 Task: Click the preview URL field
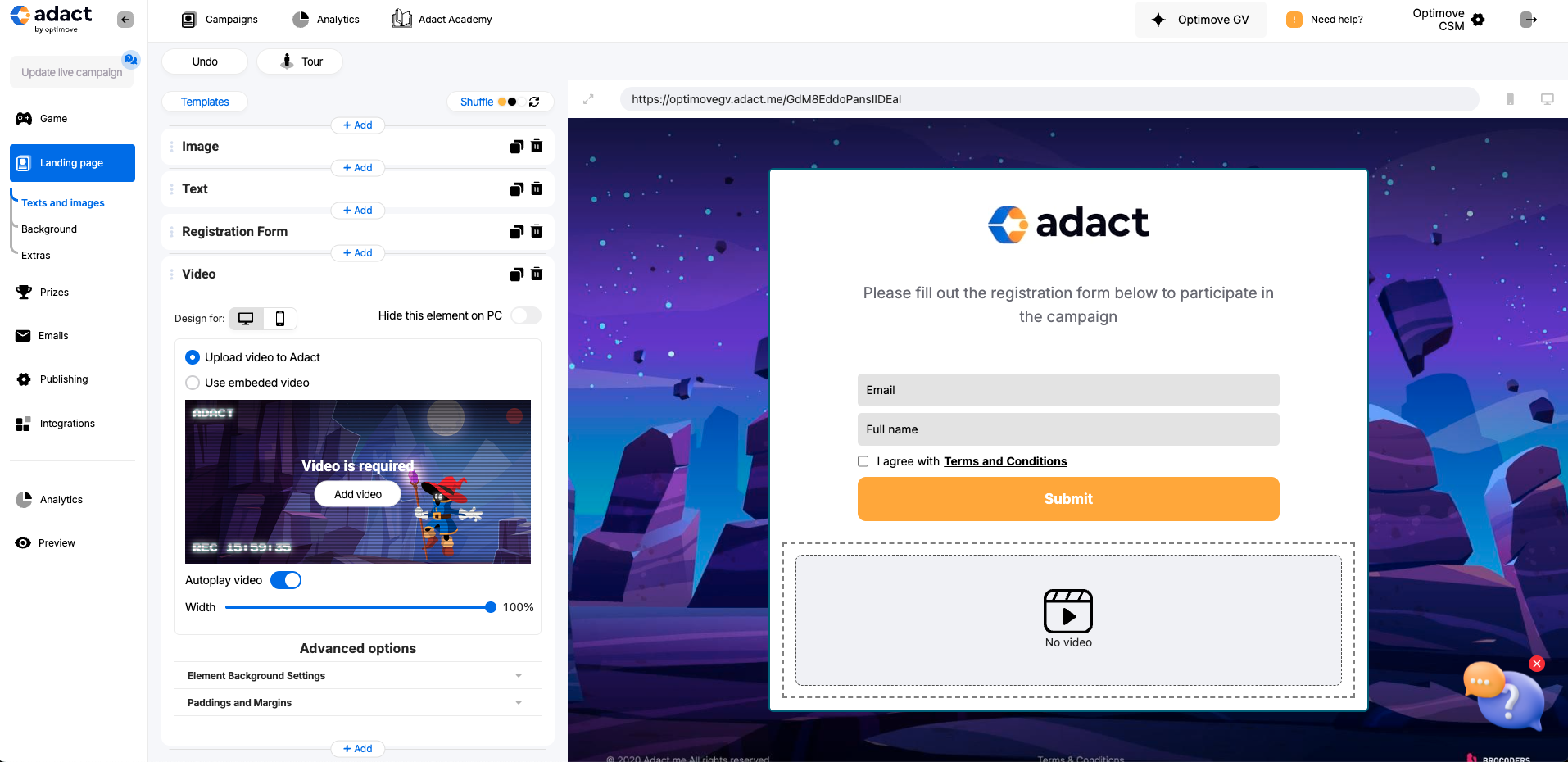click(x=1049, y=99)
